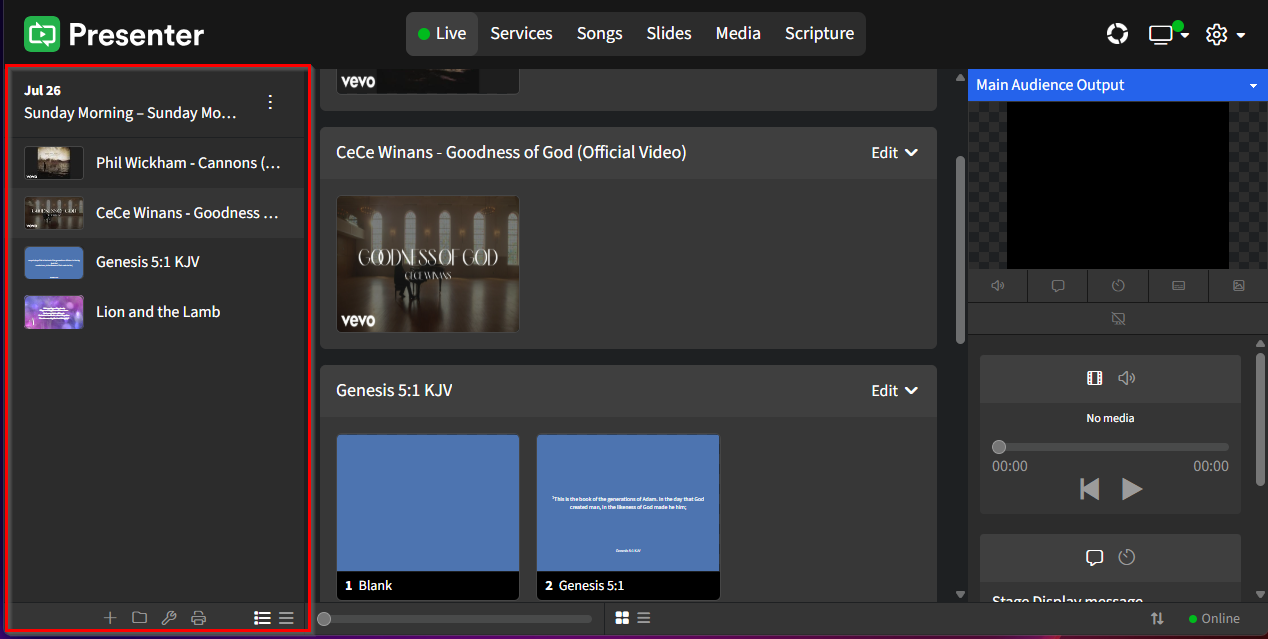Screen dimensions: 1268x639
Task: Switch slides to list view
Action: (643, 618)
